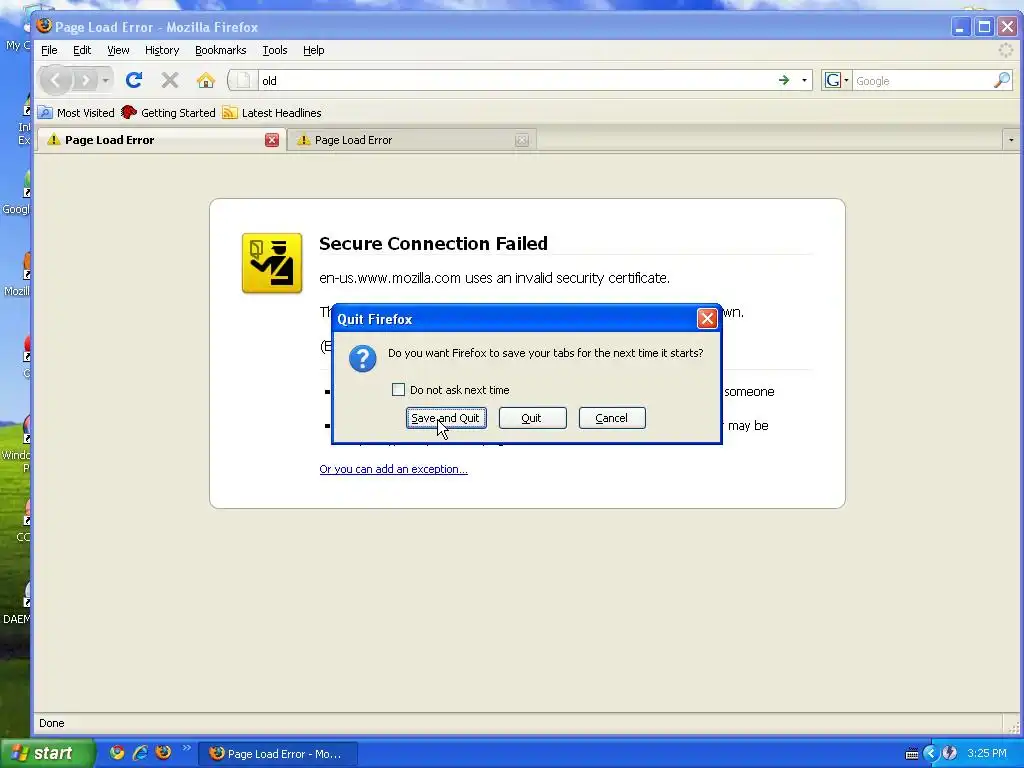The image size is (1024, 768).
Task: Click the Page Load Error taskbar button
Action: (279, 754)
